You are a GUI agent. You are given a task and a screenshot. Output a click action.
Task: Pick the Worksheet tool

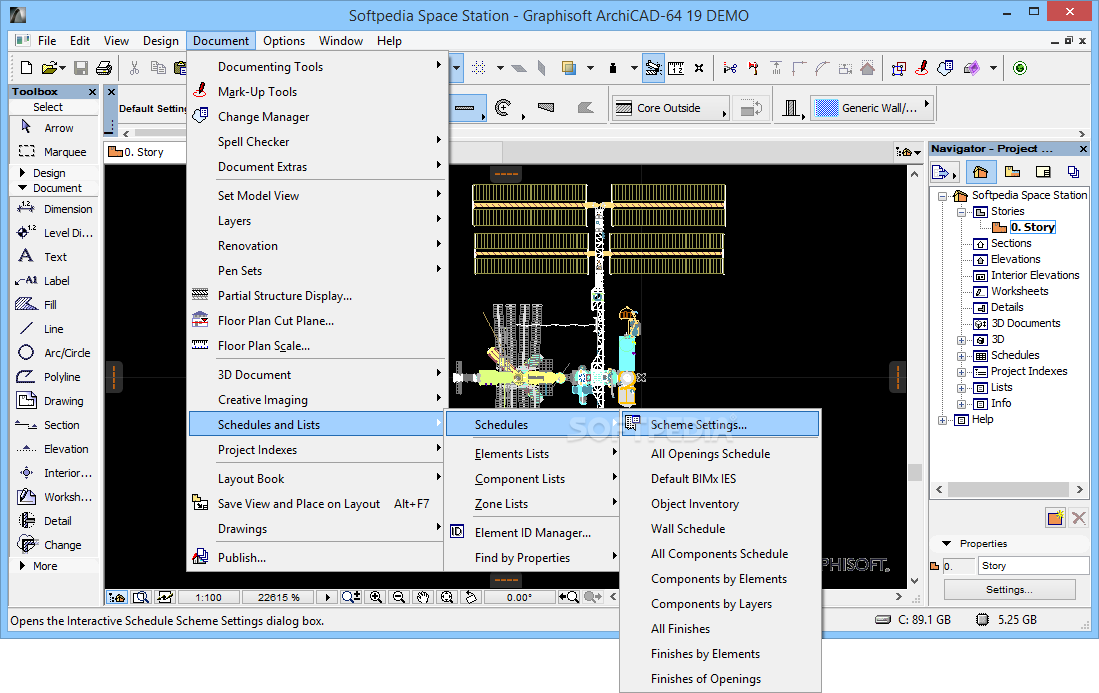(53, 497)
